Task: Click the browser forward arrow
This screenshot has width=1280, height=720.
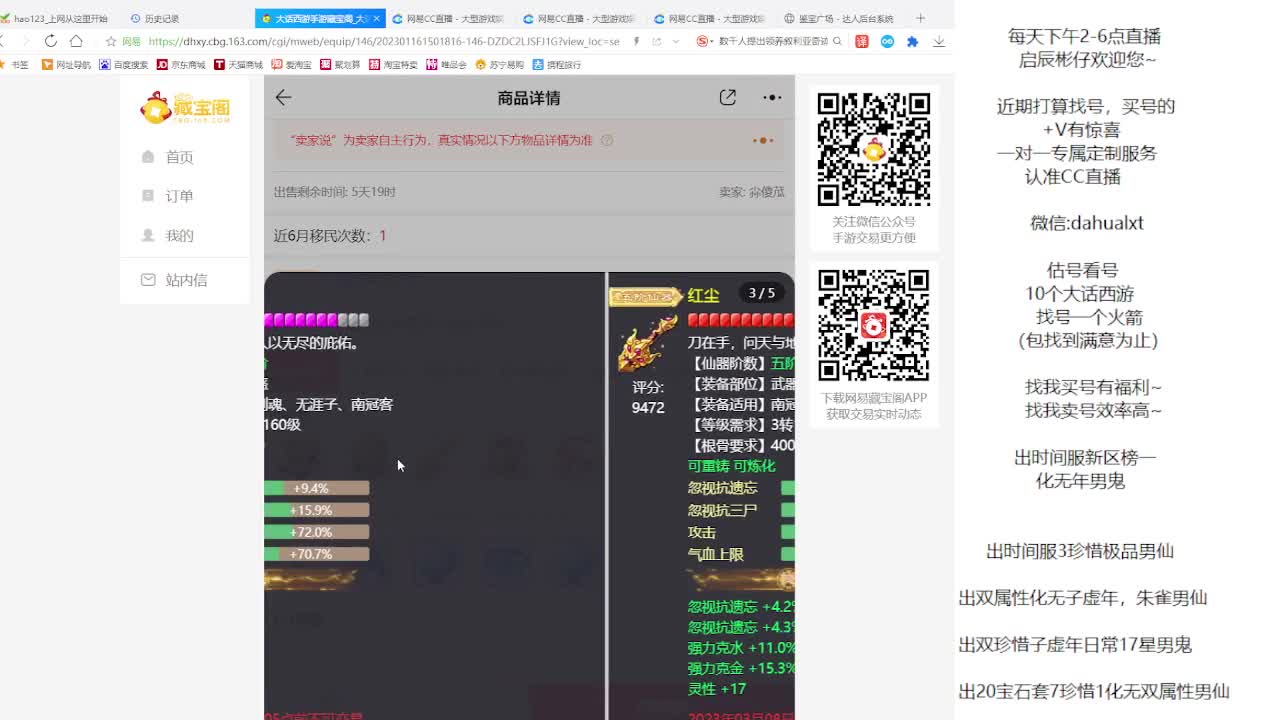Action: click(25, 41)
